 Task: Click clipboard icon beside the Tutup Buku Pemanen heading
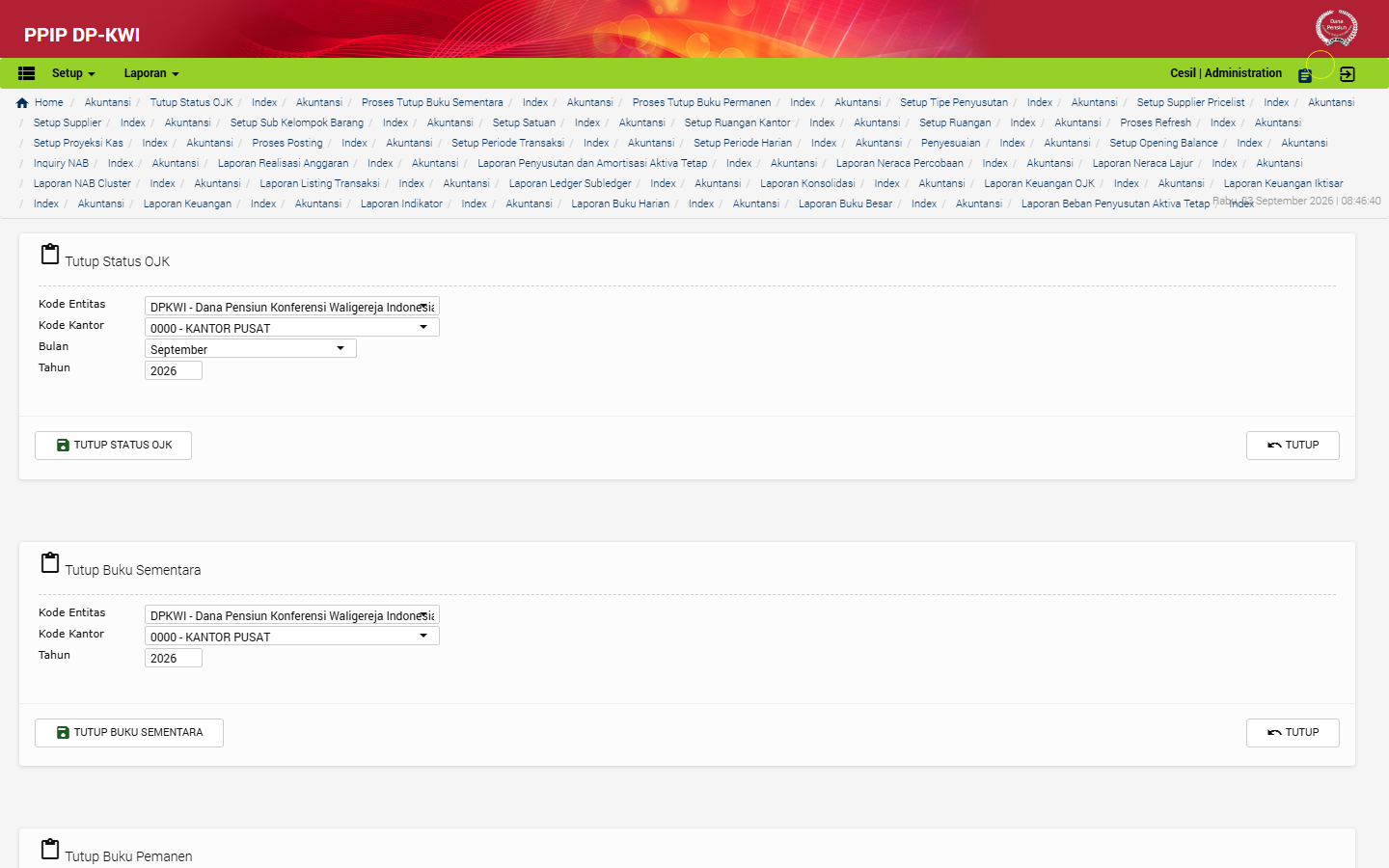point(50,850)
